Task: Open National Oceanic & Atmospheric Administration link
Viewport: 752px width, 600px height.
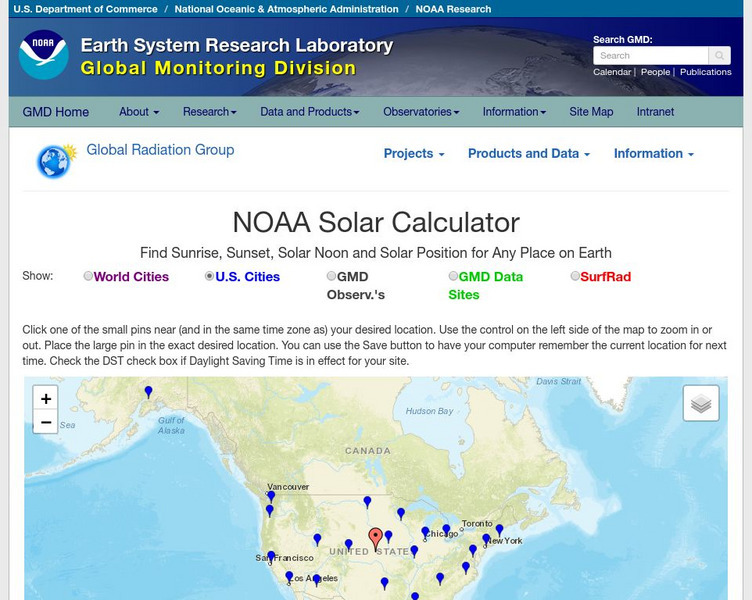Action: tap(286, 9)
